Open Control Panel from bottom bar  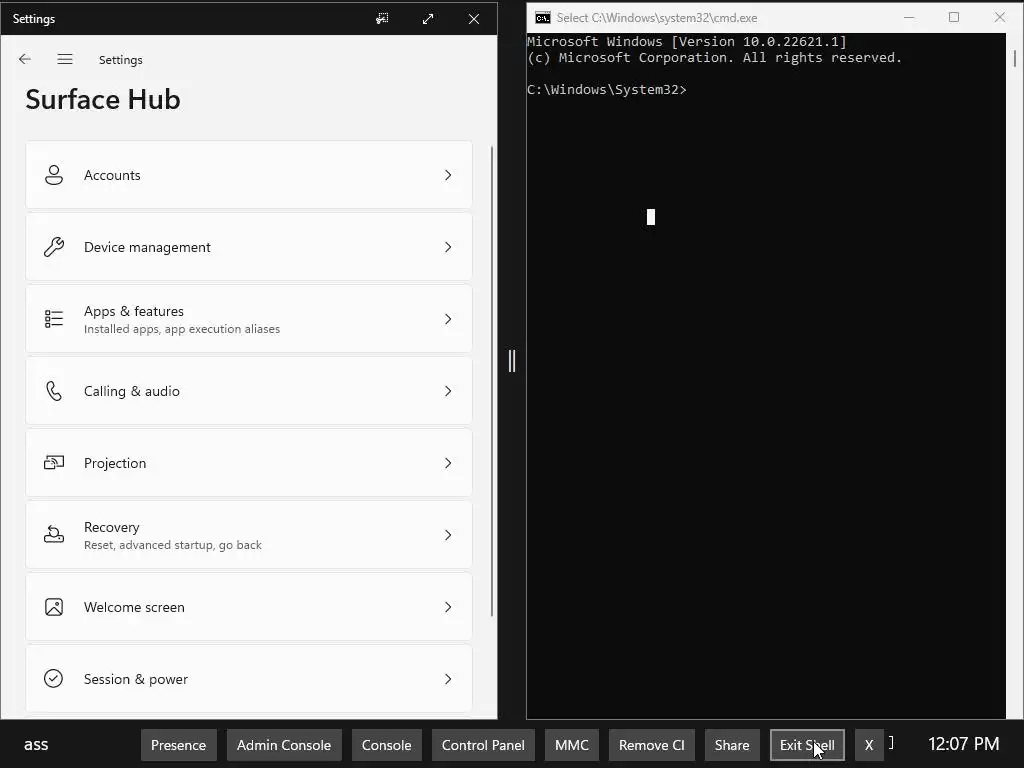coord(483,745)
